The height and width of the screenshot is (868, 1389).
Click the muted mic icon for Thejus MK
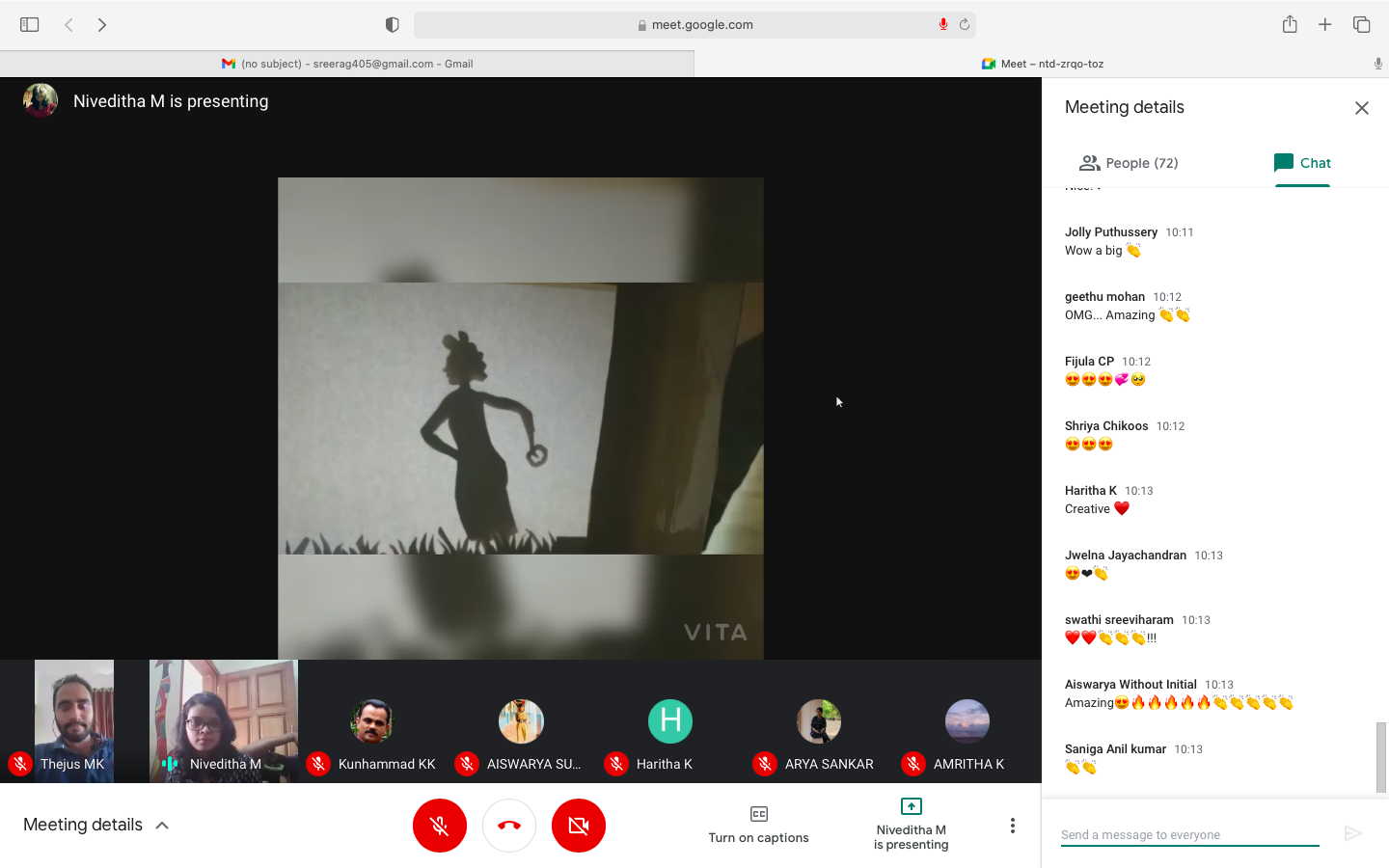point(19,764)
